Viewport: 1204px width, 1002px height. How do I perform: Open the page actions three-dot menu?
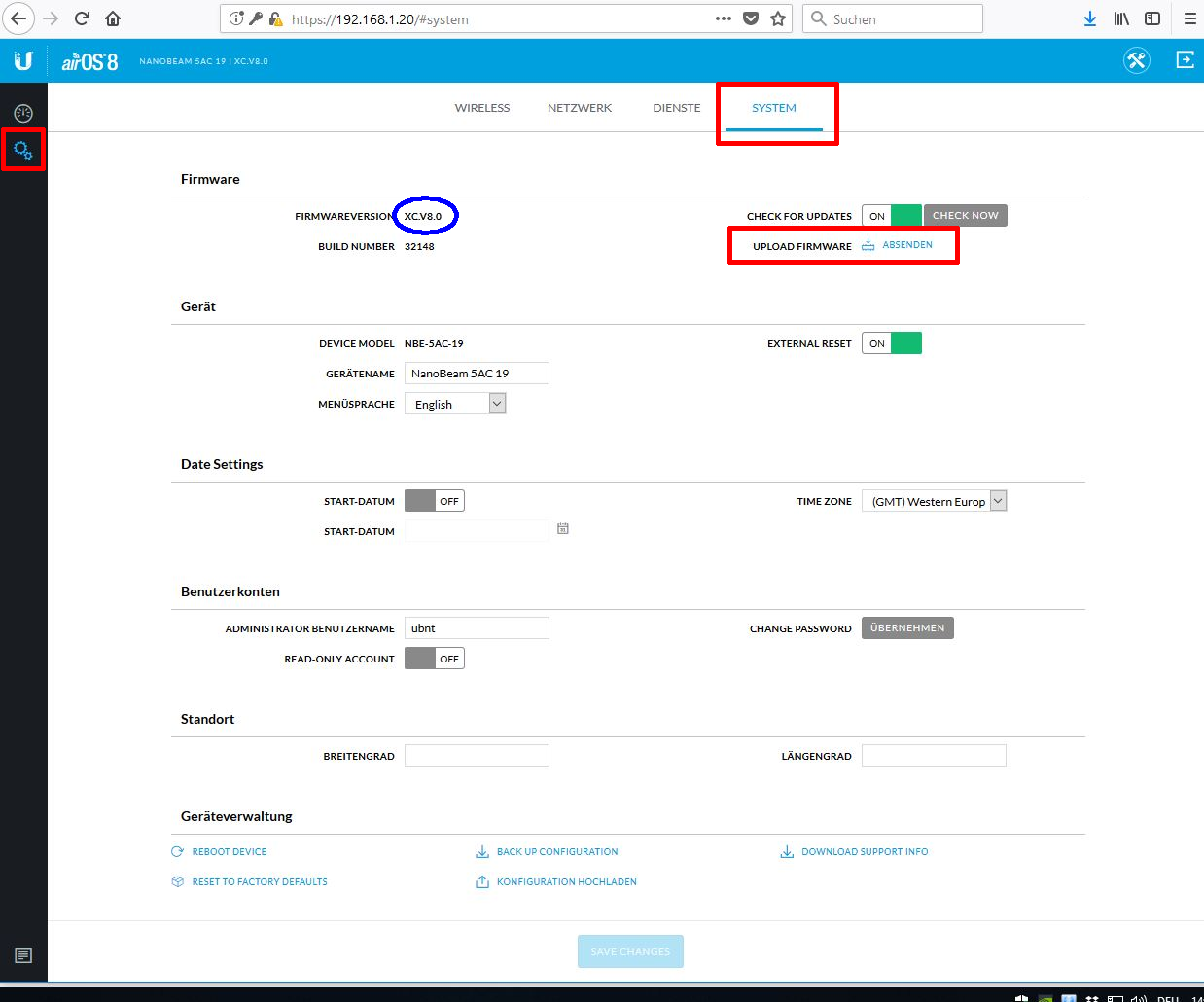click(x=724, y=18)
